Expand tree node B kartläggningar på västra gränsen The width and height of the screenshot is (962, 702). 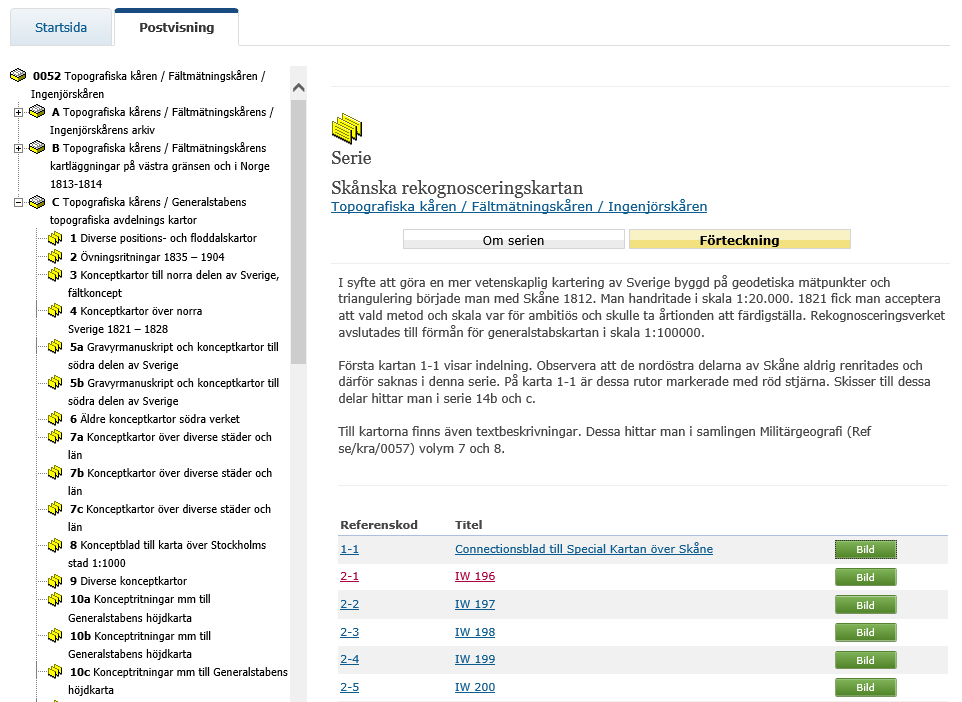pos(18,148)
